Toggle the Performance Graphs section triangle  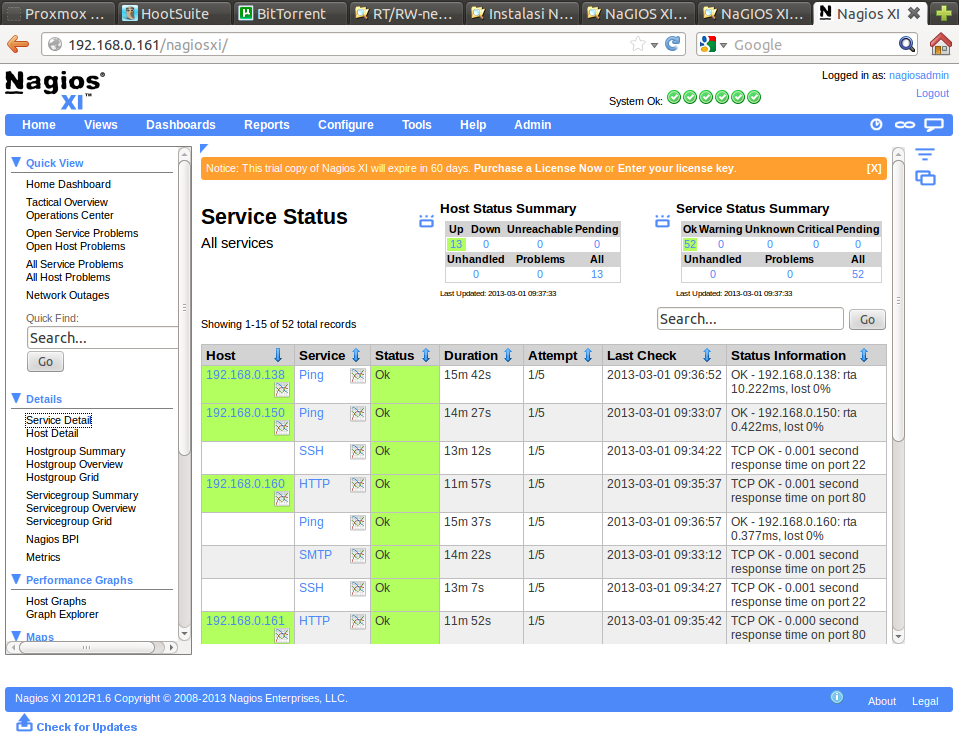click(16, 579)
